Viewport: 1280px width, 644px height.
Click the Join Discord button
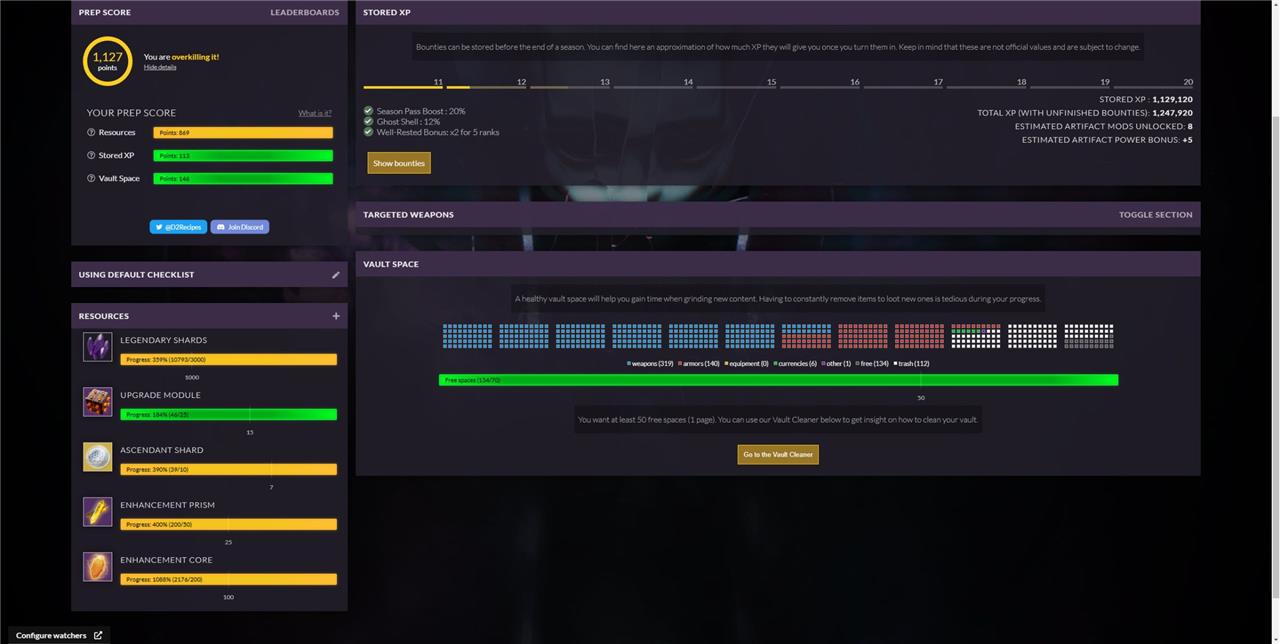240,227
